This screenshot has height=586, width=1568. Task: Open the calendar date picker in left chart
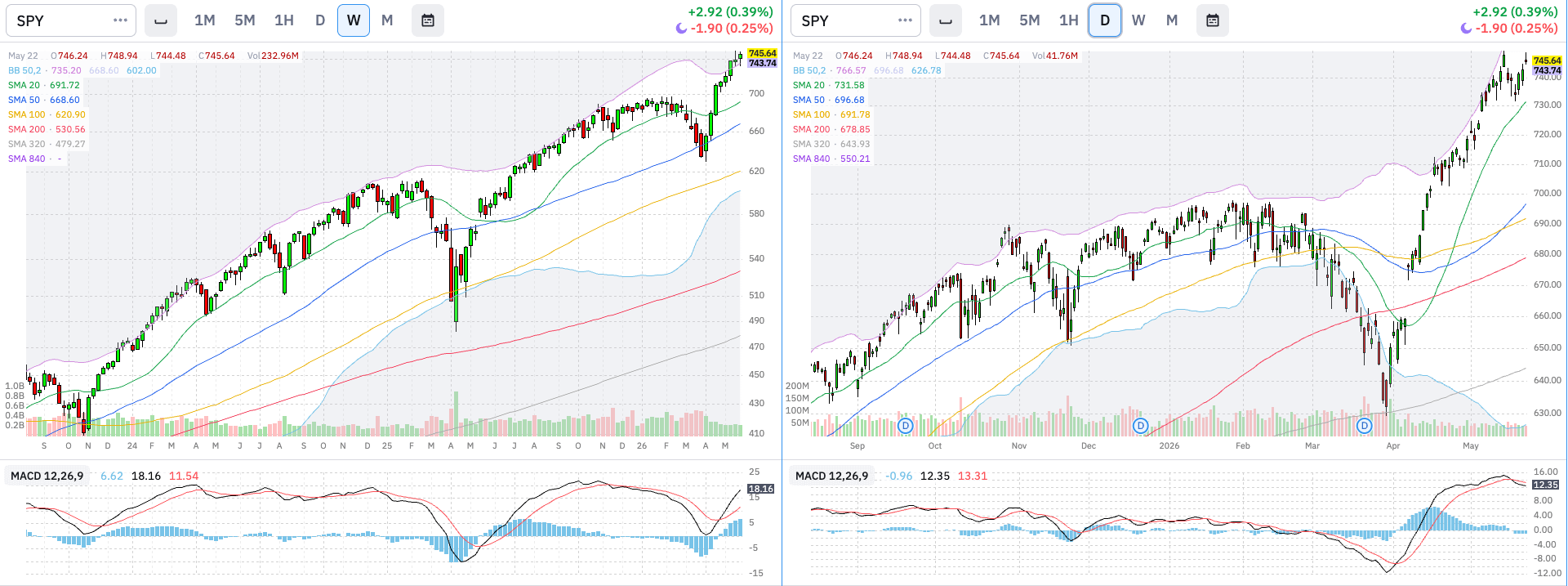click(x=428, y=20)
